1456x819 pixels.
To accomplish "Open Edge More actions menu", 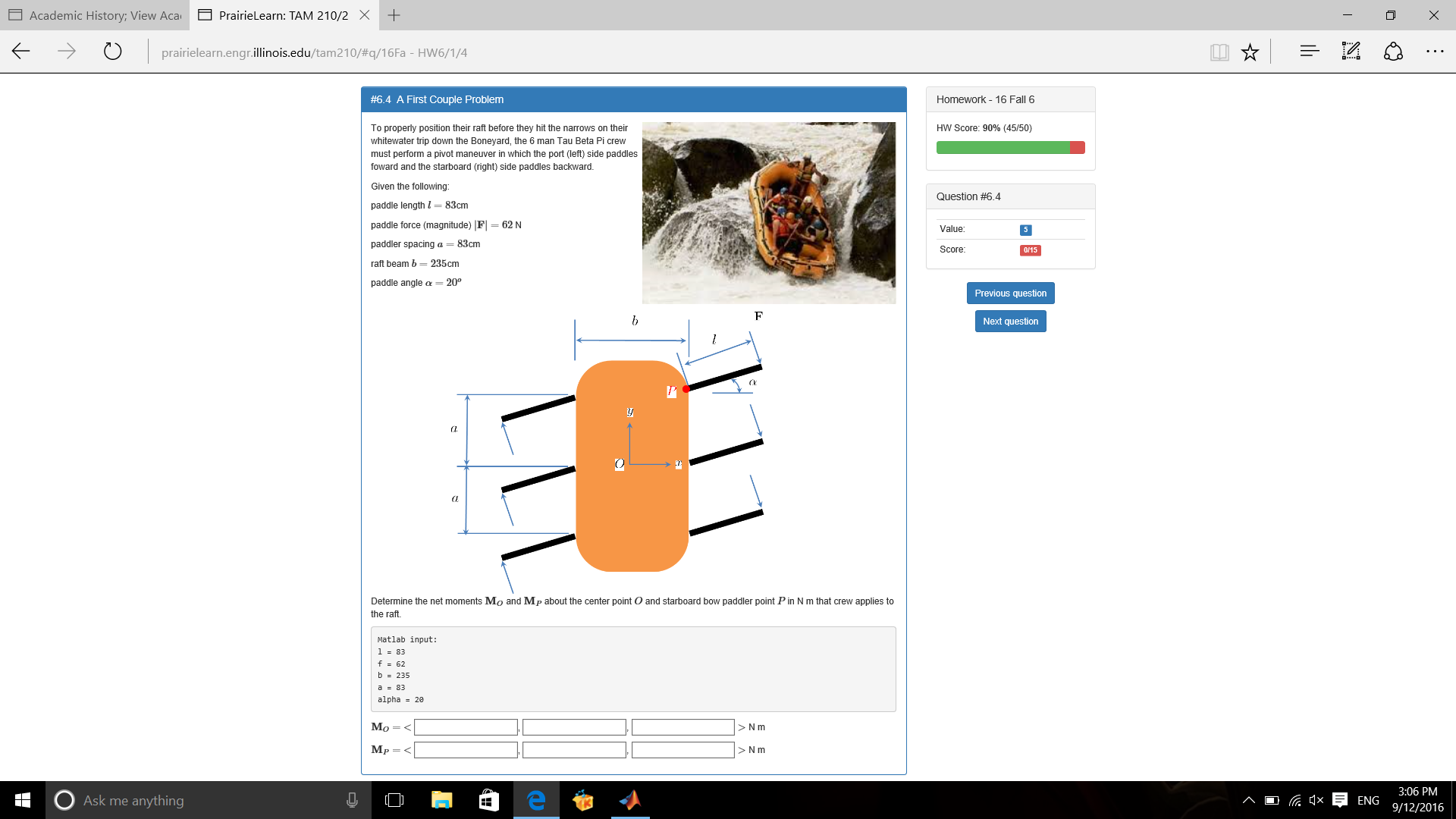I will (x=1435, y=52).
